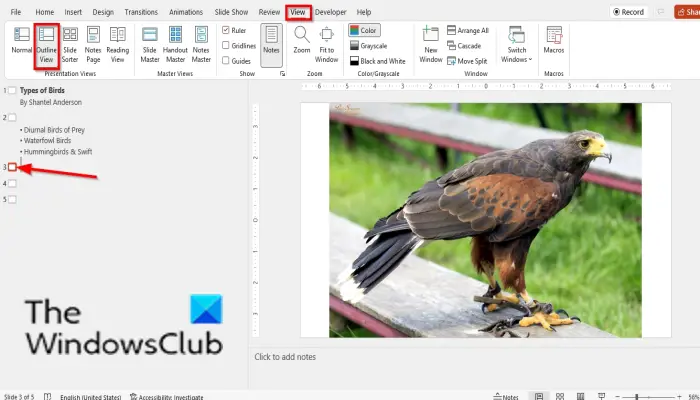Click Accessibility: Investigate status

tap(167, 397)
